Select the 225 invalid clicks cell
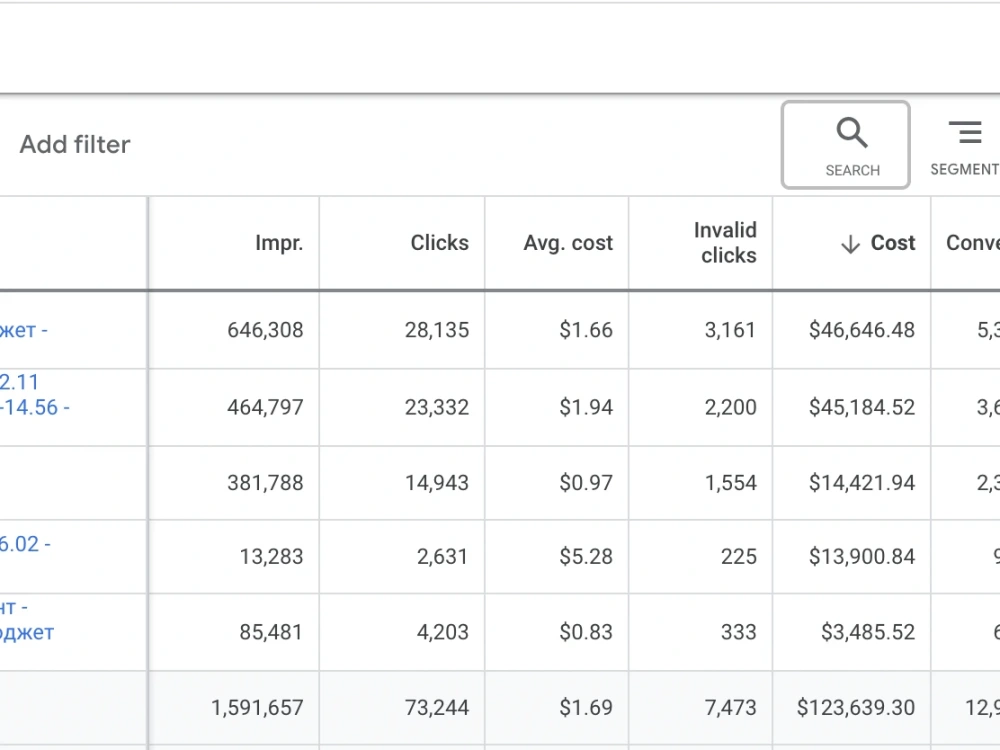 739,557
